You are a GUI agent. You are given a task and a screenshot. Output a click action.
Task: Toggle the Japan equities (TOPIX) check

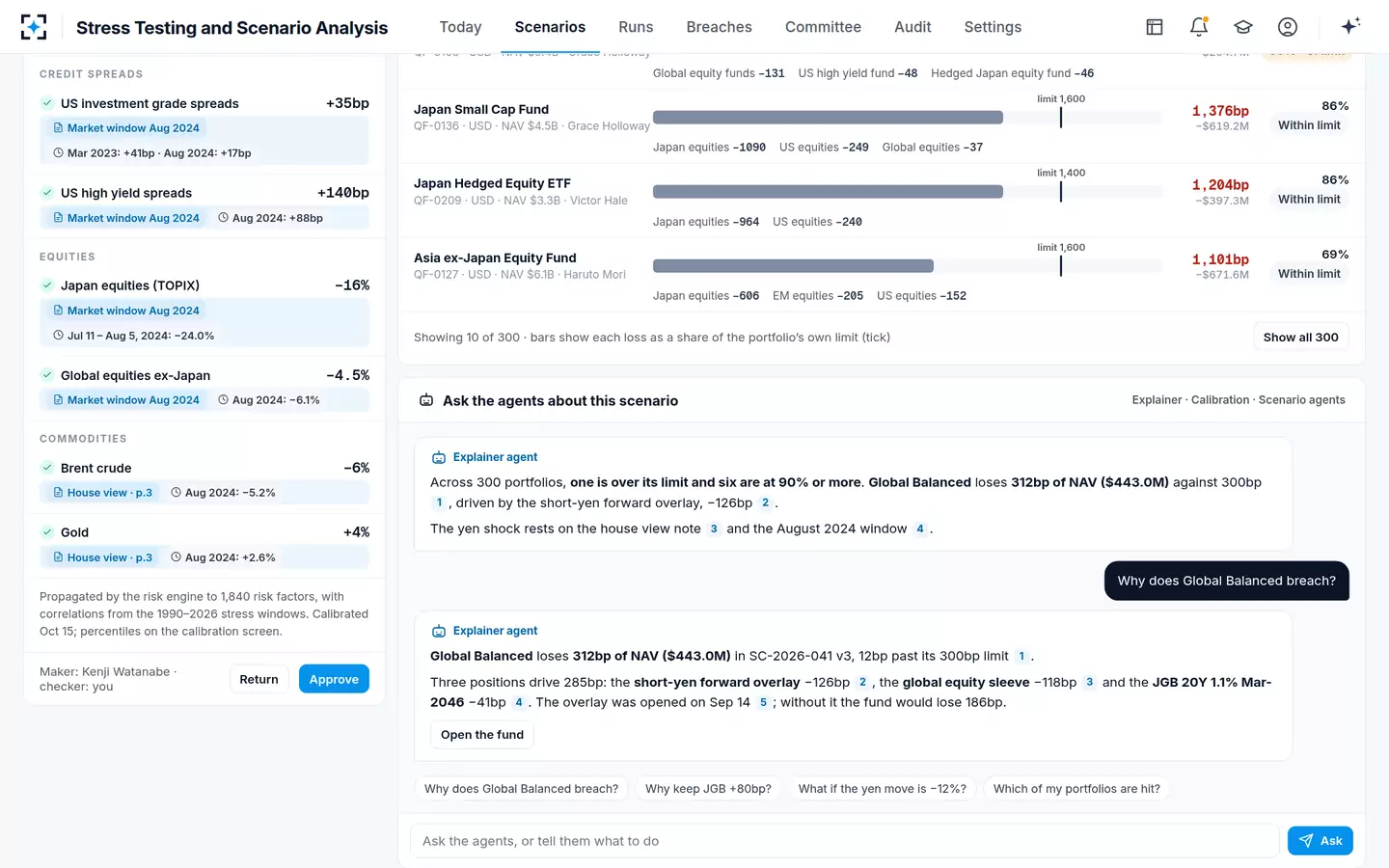pos(47,285)
